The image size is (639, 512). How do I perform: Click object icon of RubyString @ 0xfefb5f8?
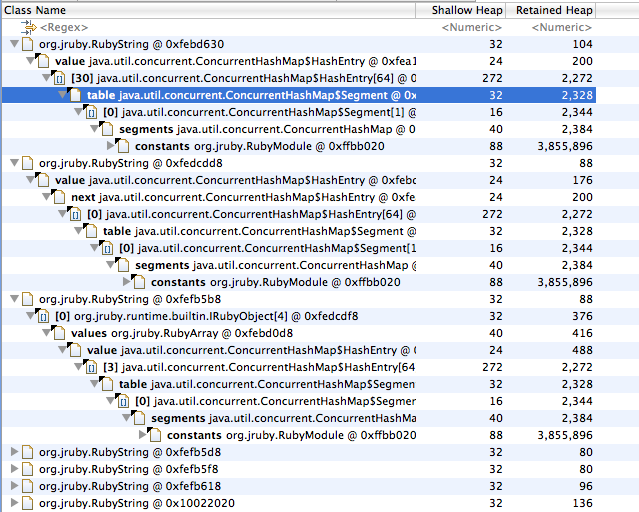27,469
